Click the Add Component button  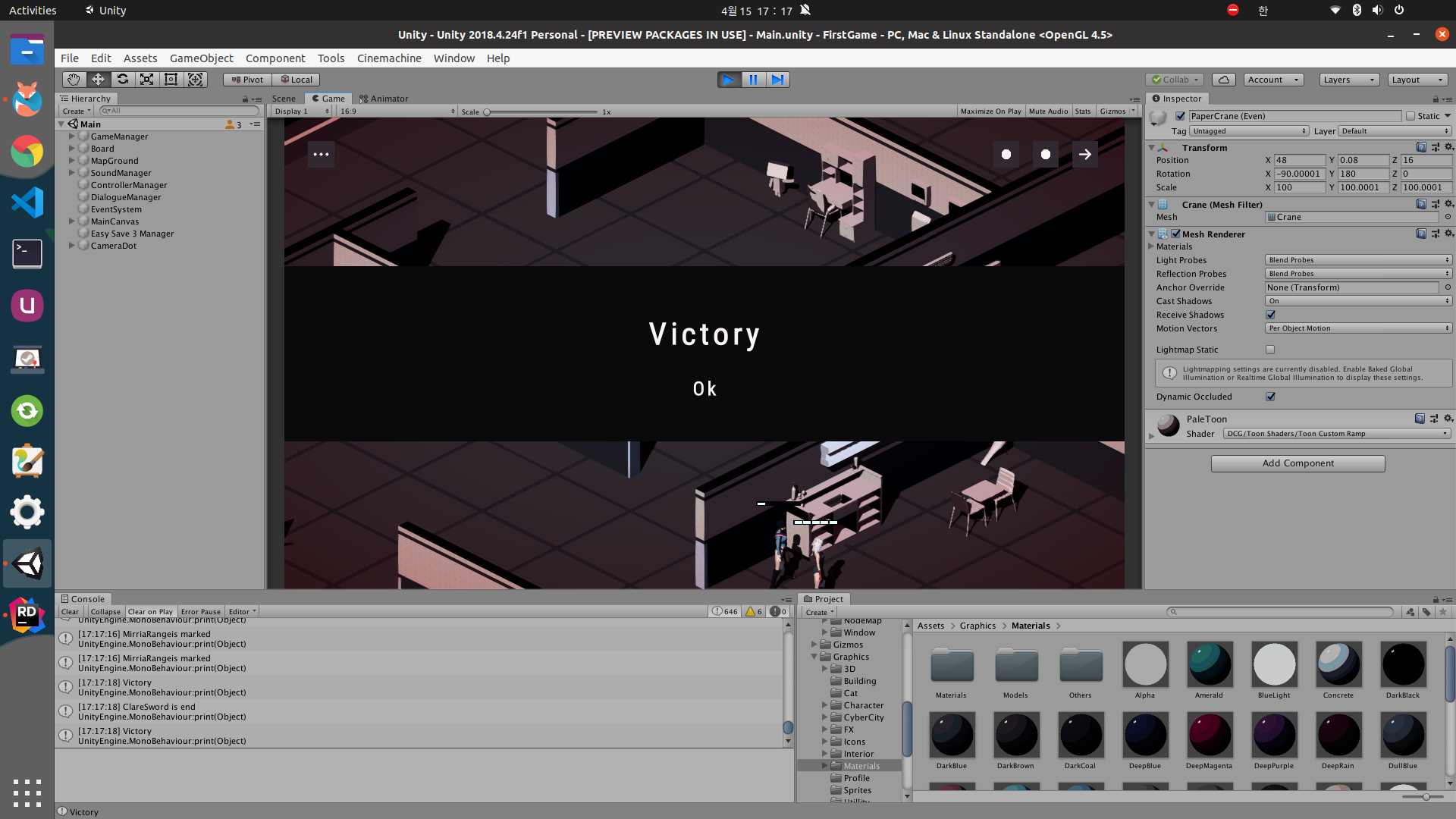1298,463
